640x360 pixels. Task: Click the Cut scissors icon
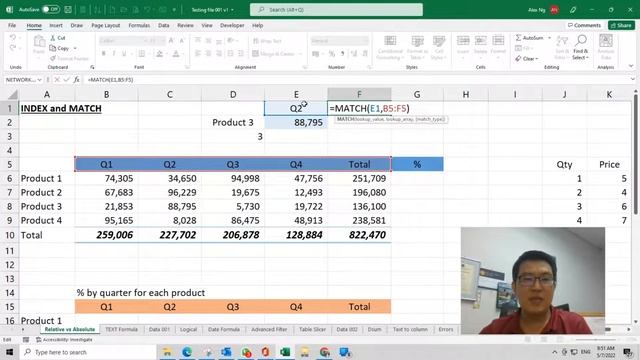click(53, 38)
